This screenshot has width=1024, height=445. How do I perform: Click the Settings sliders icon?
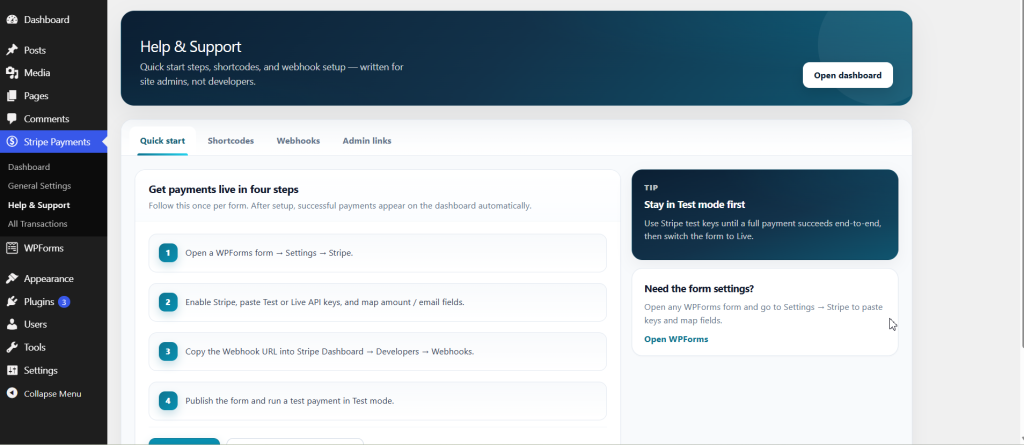tap(12, 371)
